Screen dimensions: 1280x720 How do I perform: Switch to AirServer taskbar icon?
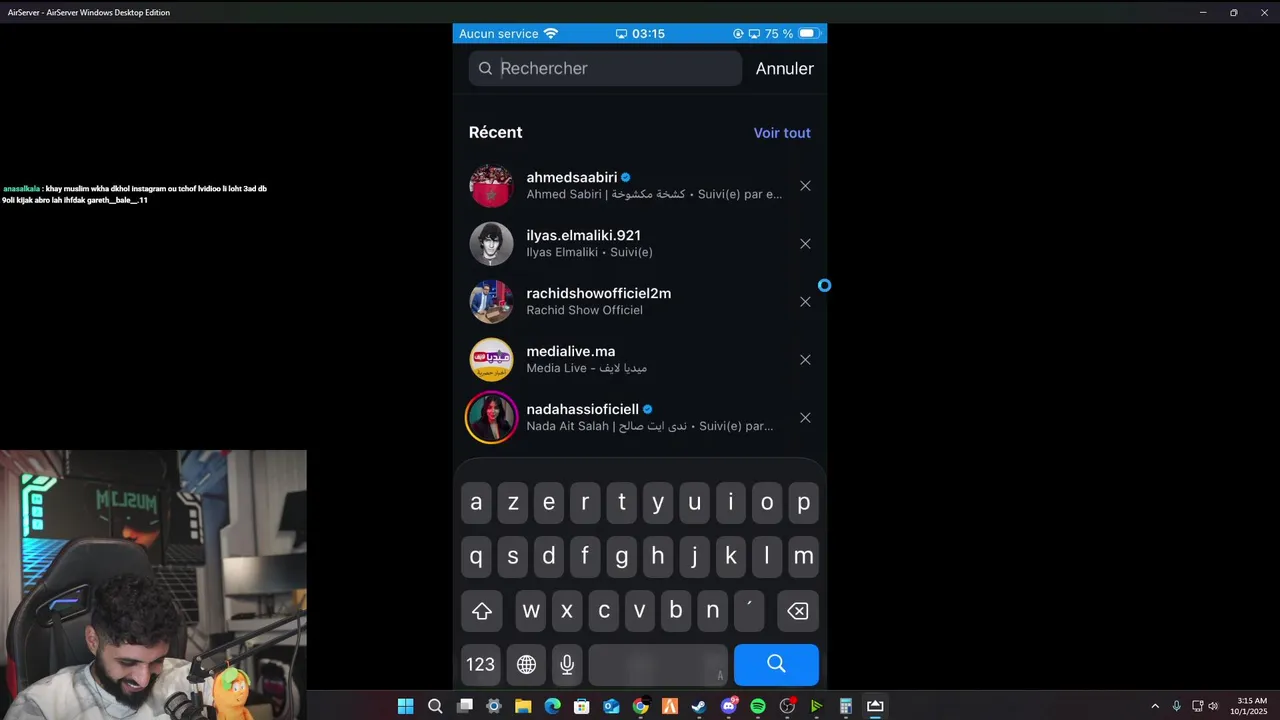[875, 706]
